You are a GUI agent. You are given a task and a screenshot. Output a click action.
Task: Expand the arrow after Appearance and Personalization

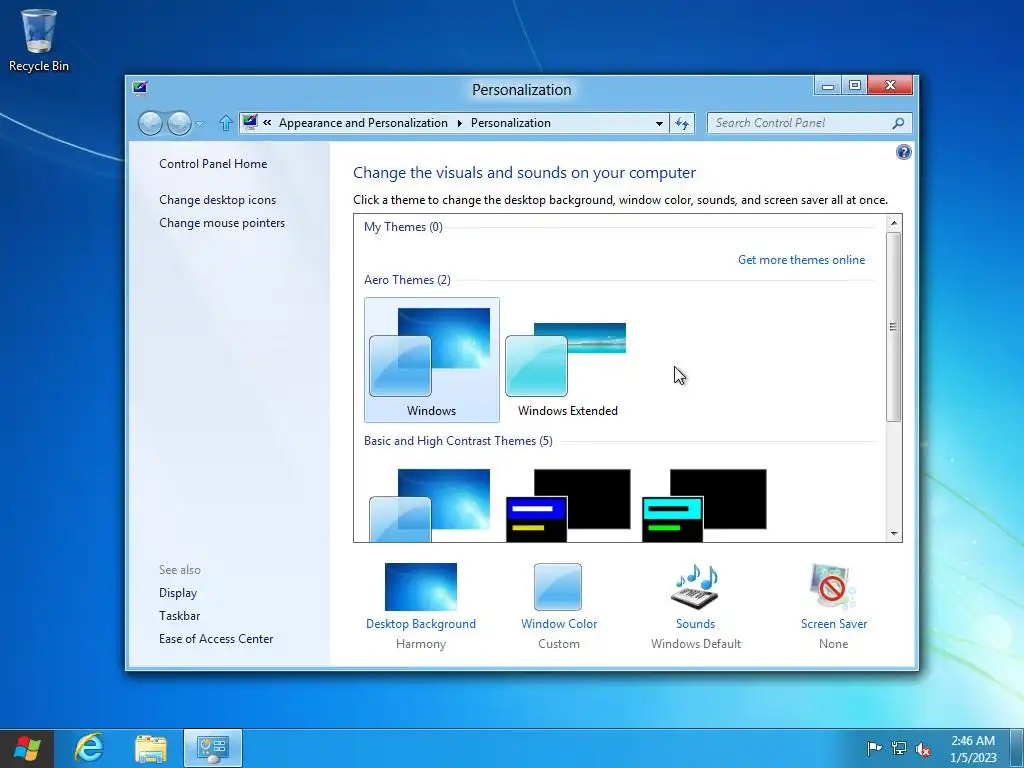coord(460,123)
